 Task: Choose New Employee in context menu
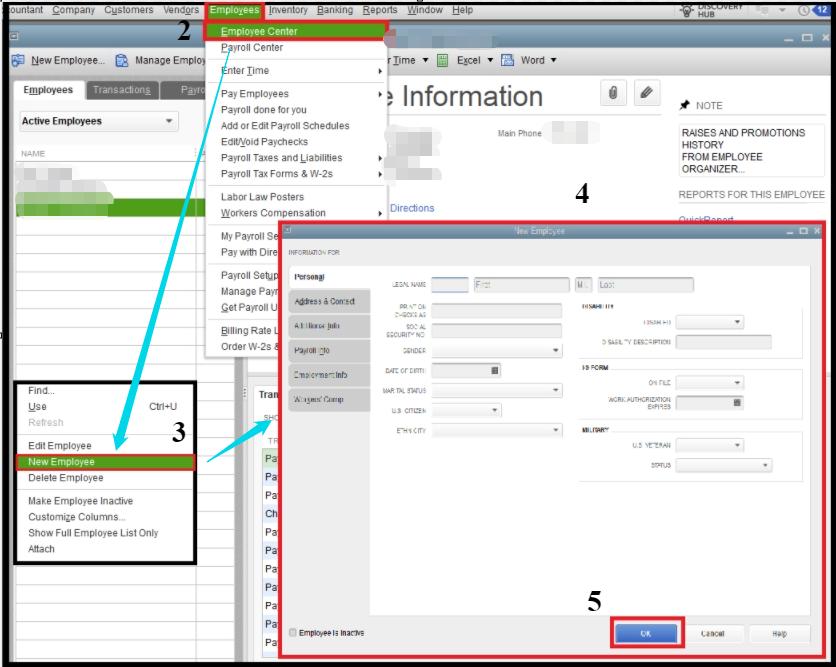pos(105,462)
